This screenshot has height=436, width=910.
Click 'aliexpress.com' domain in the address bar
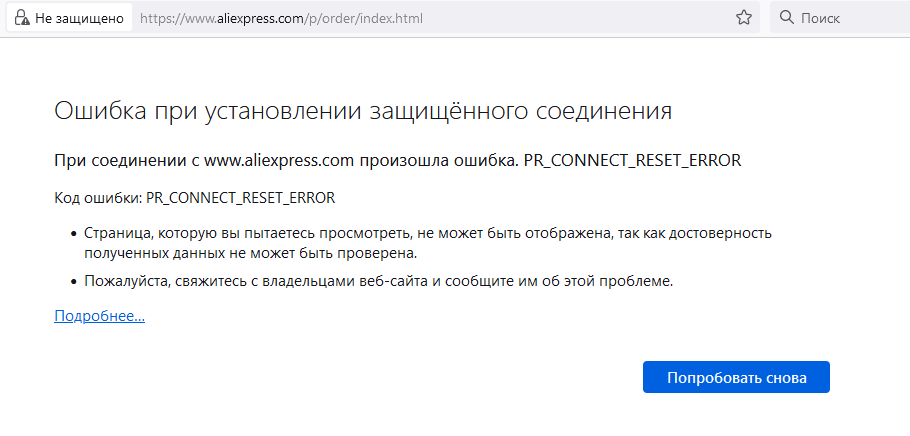(258, 19)
